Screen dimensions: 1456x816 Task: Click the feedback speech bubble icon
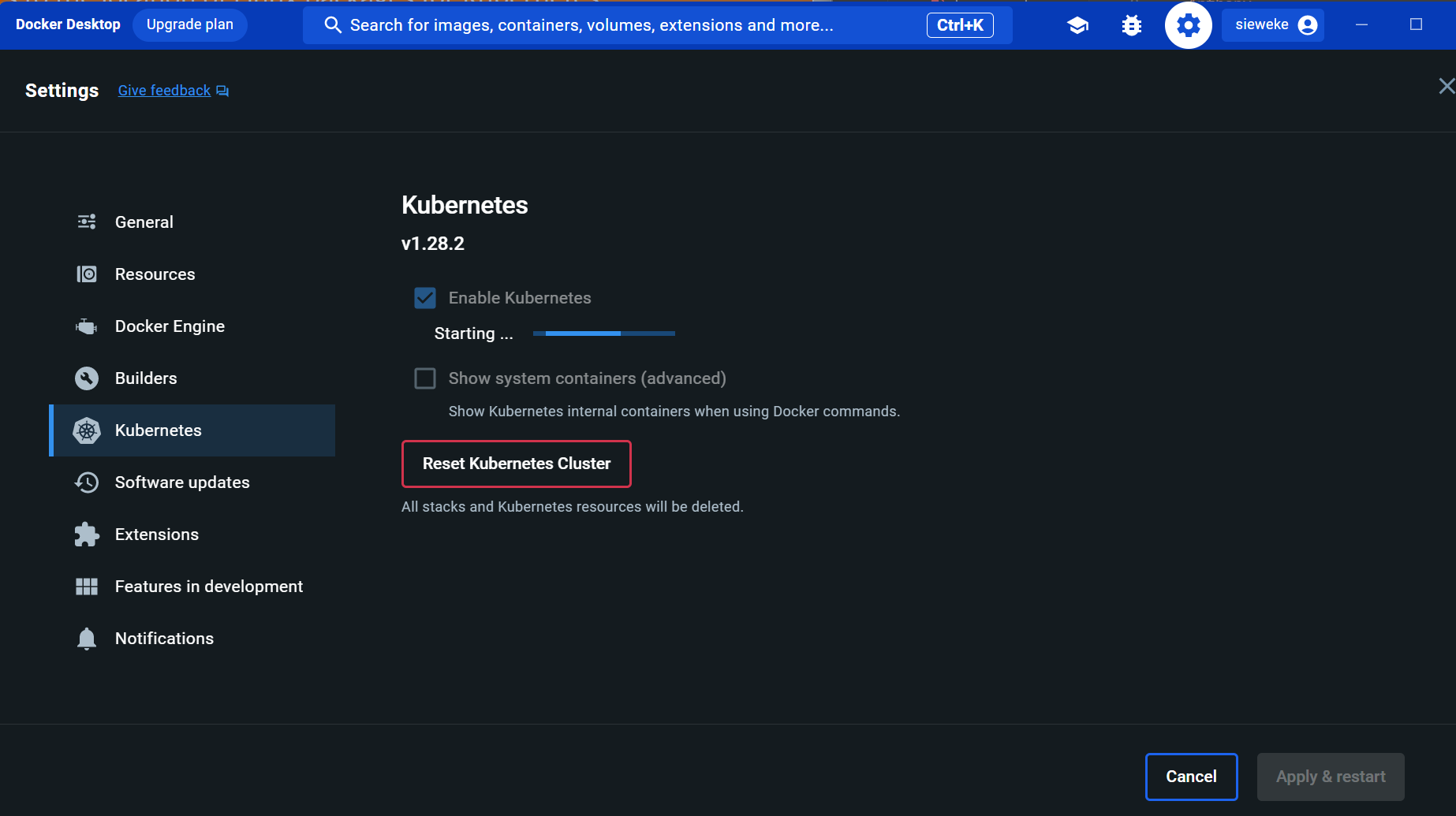point(222,91)
